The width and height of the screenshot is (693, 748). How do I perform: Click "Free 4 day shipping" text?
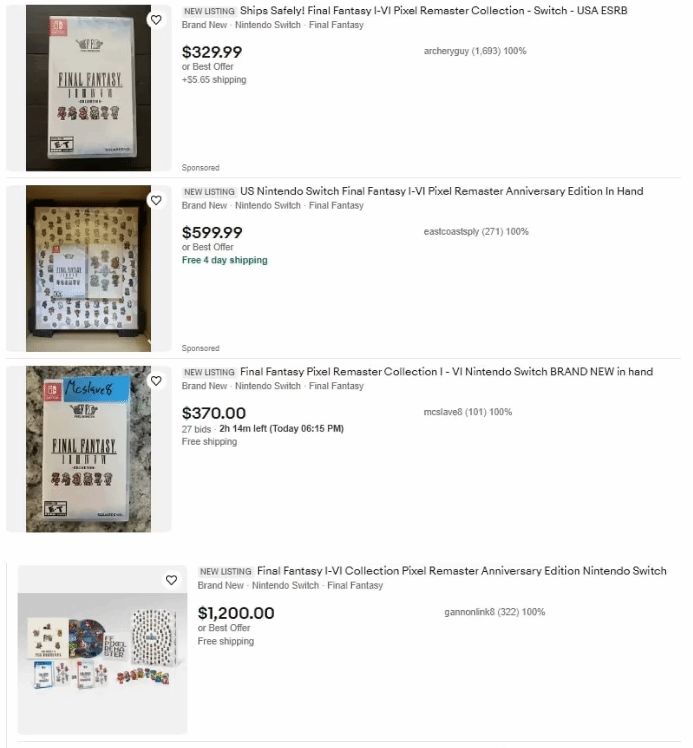(x=225, y=260)
